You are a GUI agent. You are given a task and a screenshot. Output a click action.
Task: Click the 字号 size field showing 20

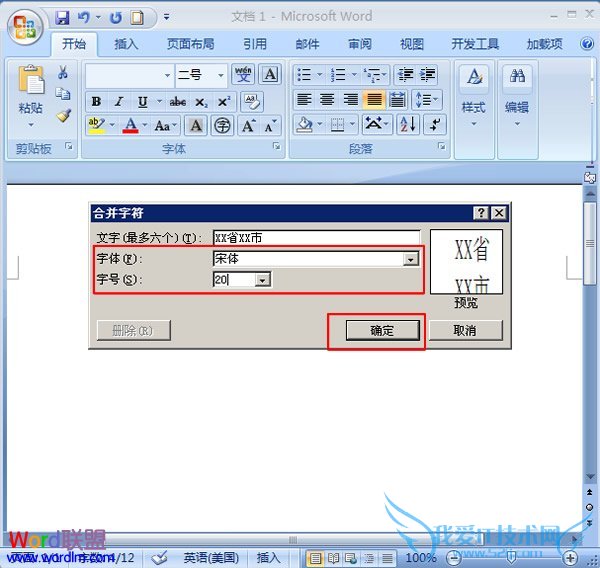(234, 280)
